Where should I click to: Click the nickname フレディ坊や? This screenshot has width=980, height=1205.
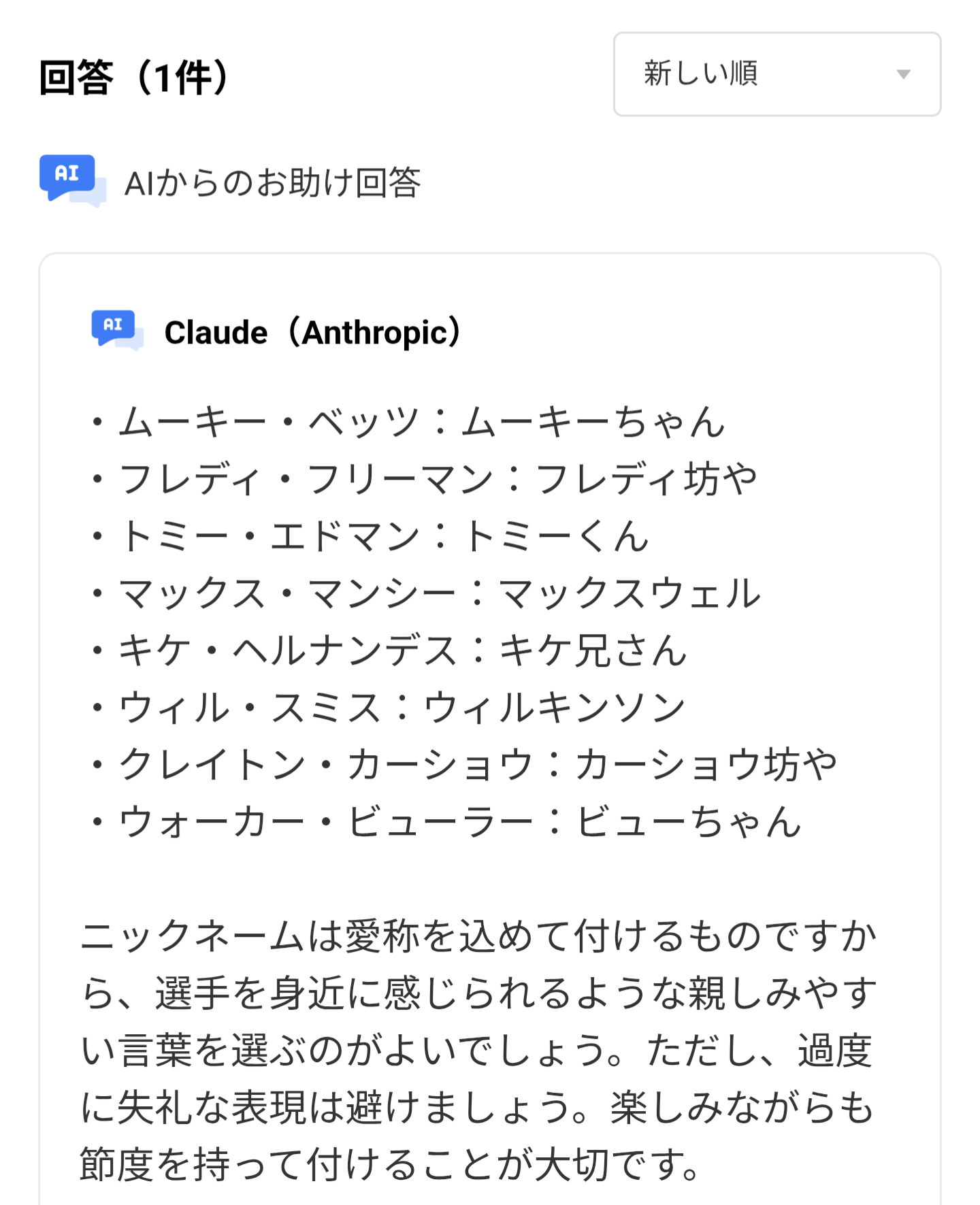(647, 479)
